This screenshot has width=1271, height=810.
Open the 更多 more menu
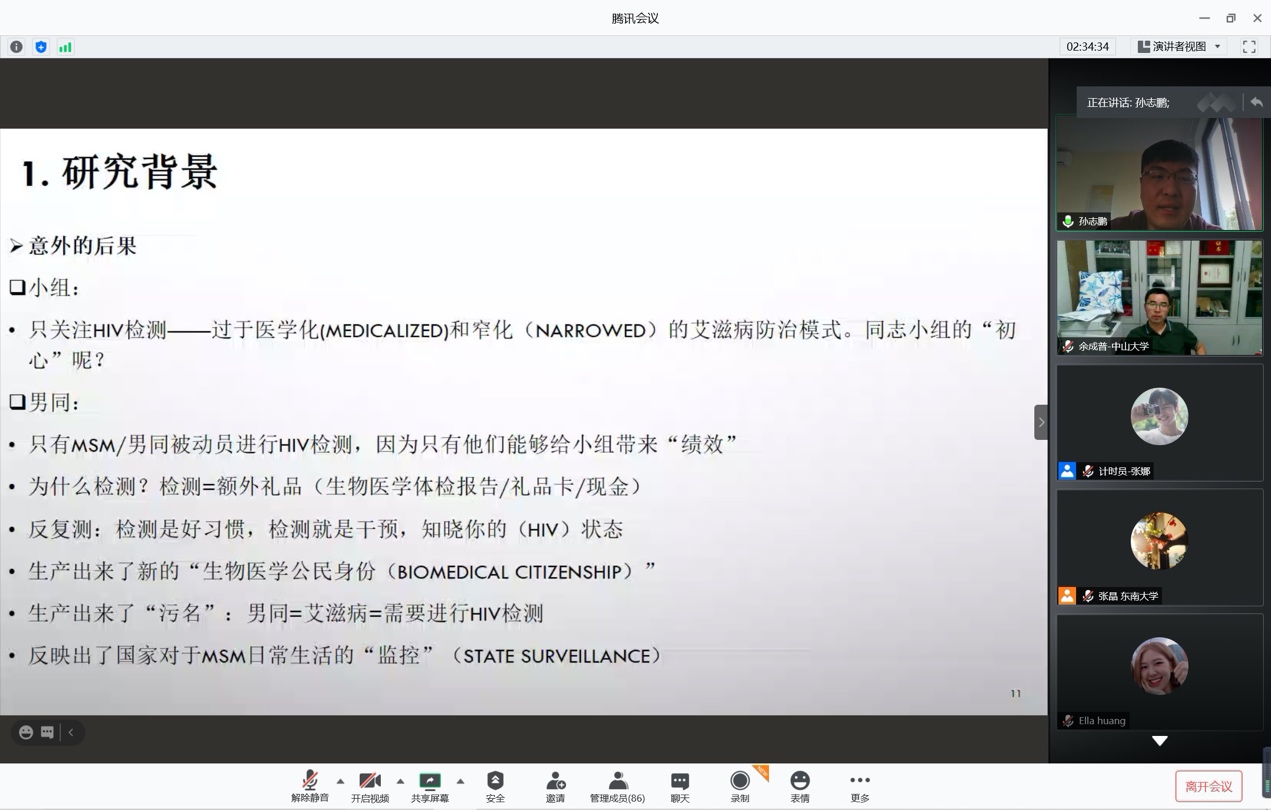(x=860, y=786)
